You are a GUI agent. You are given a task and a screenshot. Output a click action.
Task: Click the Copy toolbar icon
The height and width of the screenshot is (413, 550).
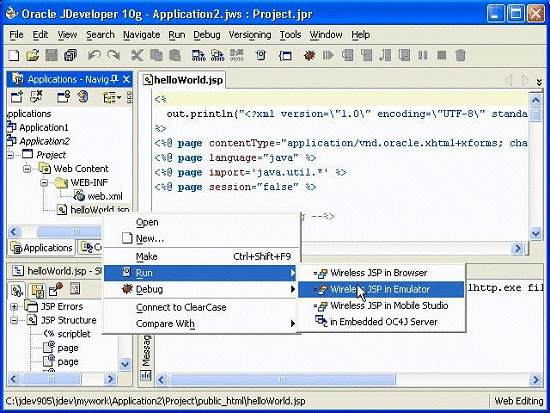point(156,55)
